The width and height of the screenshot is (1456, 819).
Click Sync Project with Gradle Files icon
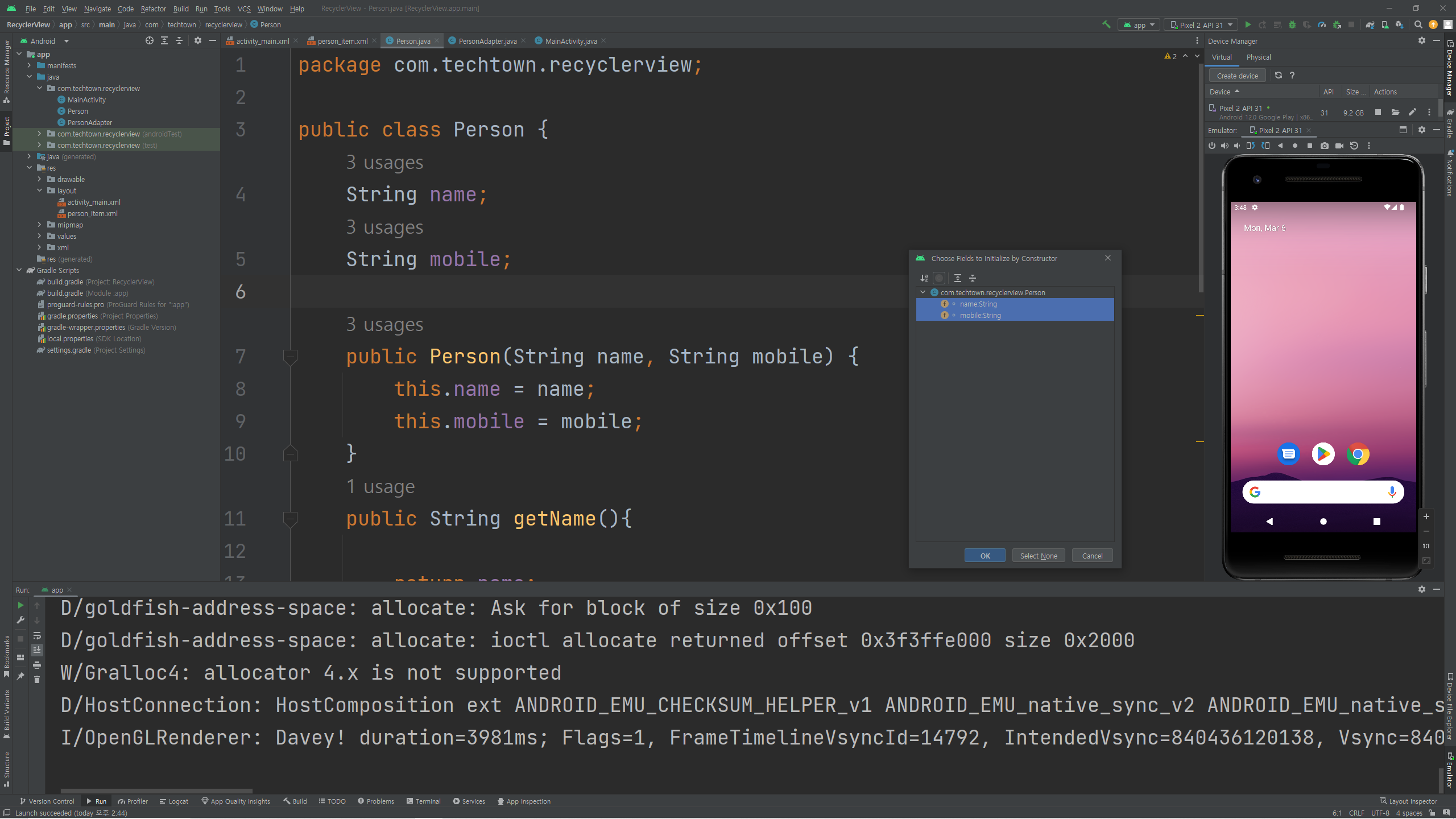coord(1370,24)
